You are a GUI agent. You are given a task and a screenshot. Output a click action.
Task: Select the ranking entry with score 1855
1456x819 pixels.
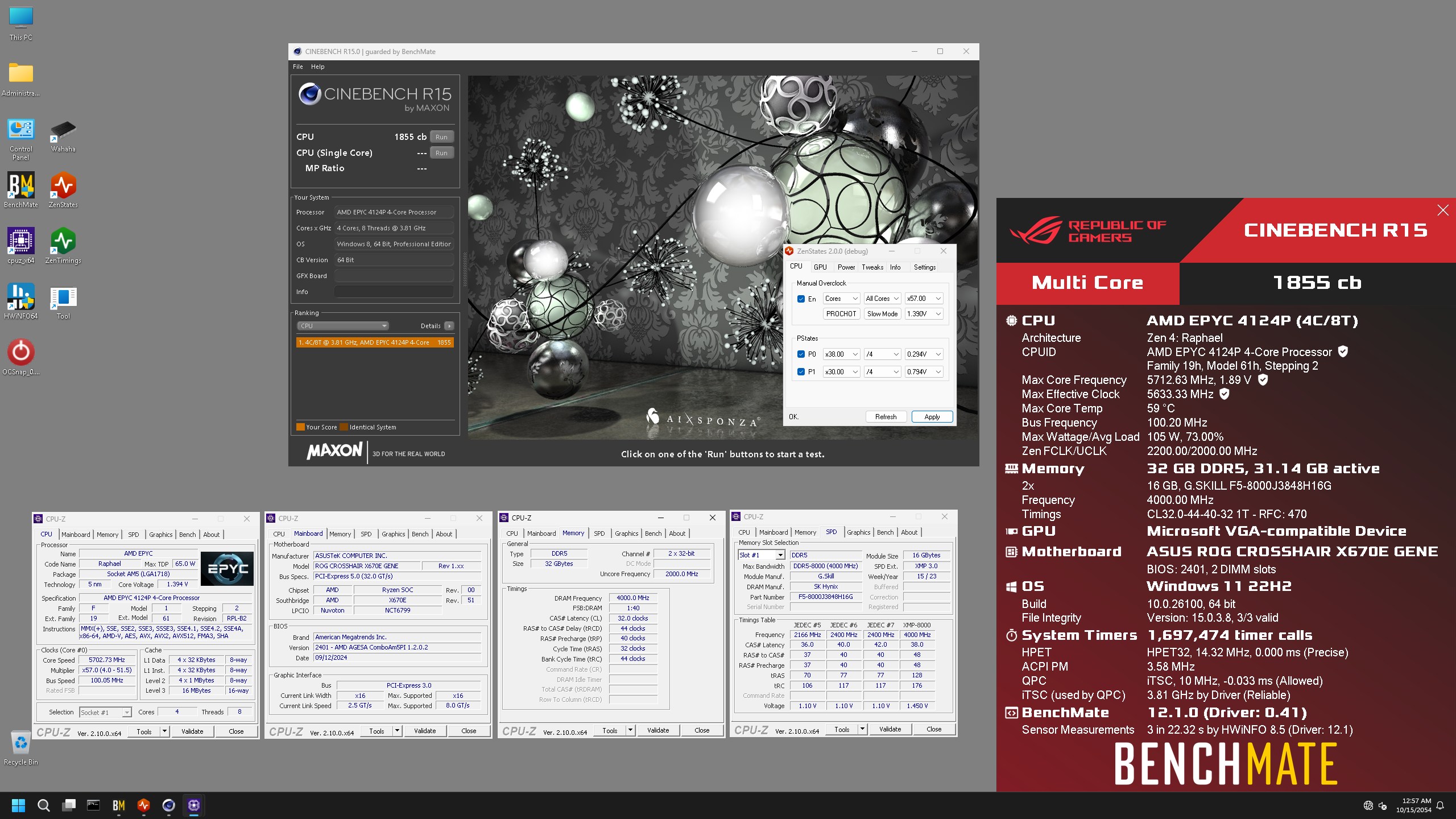375,342
